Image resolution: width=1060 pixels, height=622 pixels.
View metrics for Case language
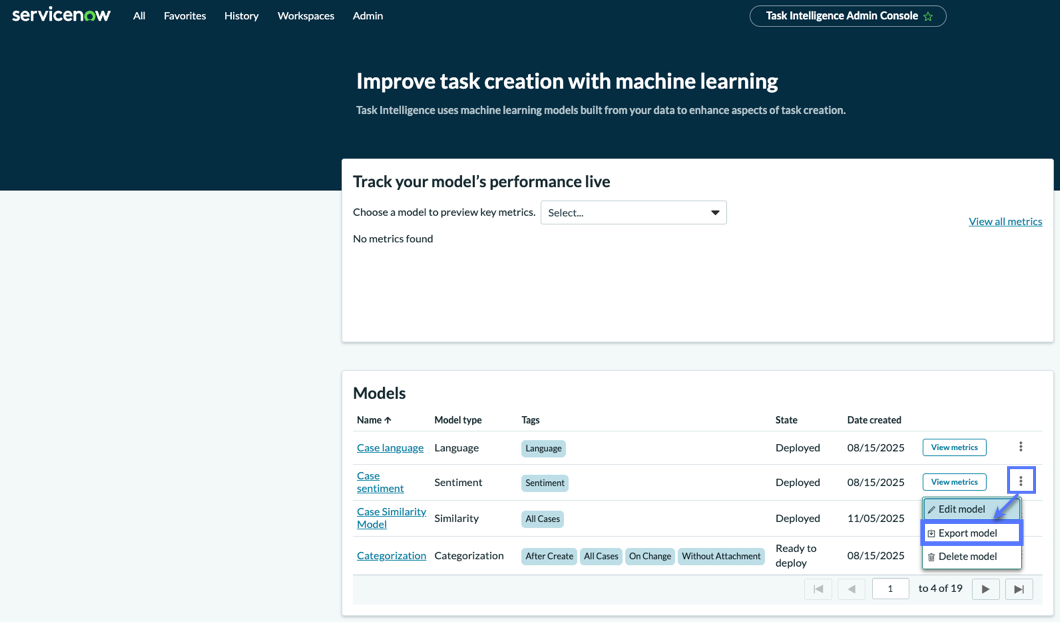[x=954, y=447]
